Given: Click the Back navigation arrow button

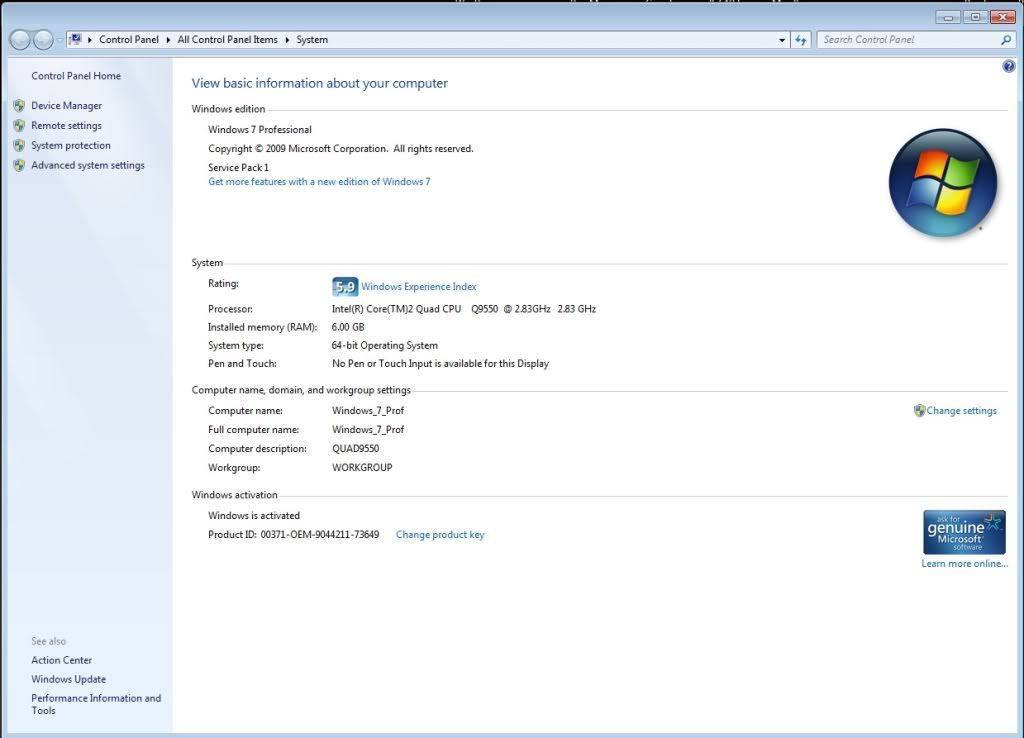Looking at the screenshot, I should [x=20, y=40].
